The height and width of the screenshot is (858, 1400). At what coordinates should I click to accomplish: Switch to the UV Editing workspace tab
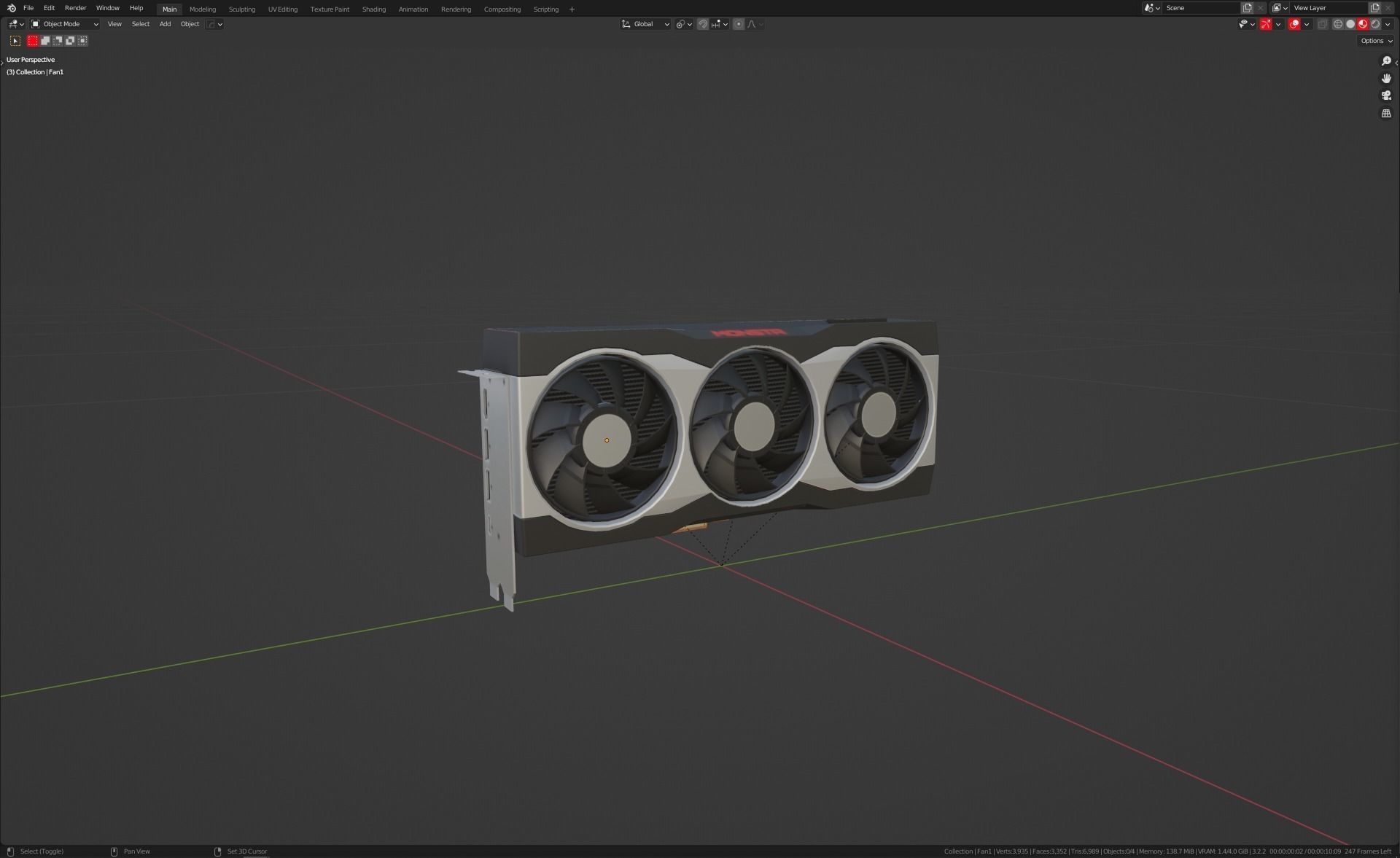click(x=283, y=9)
